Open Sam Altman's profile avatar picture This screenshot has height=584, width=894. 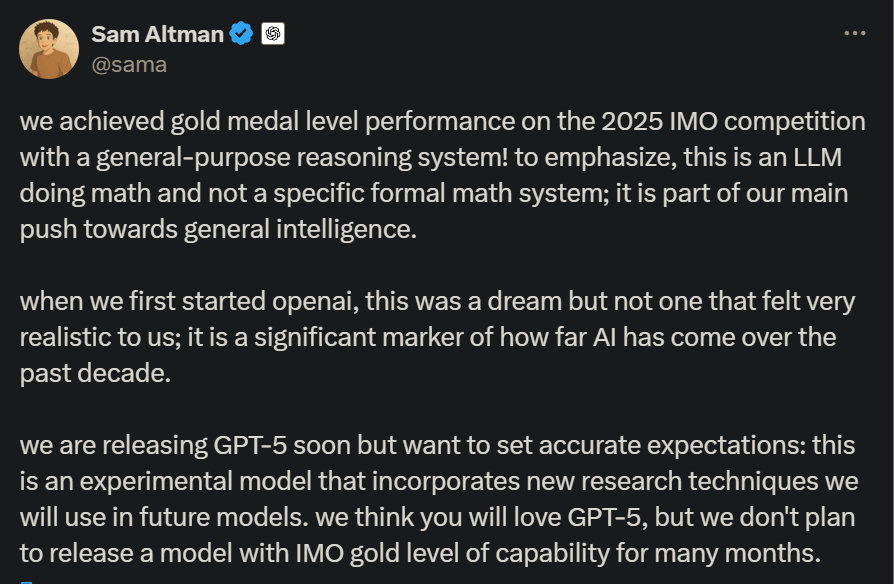(x=49, y=48)
